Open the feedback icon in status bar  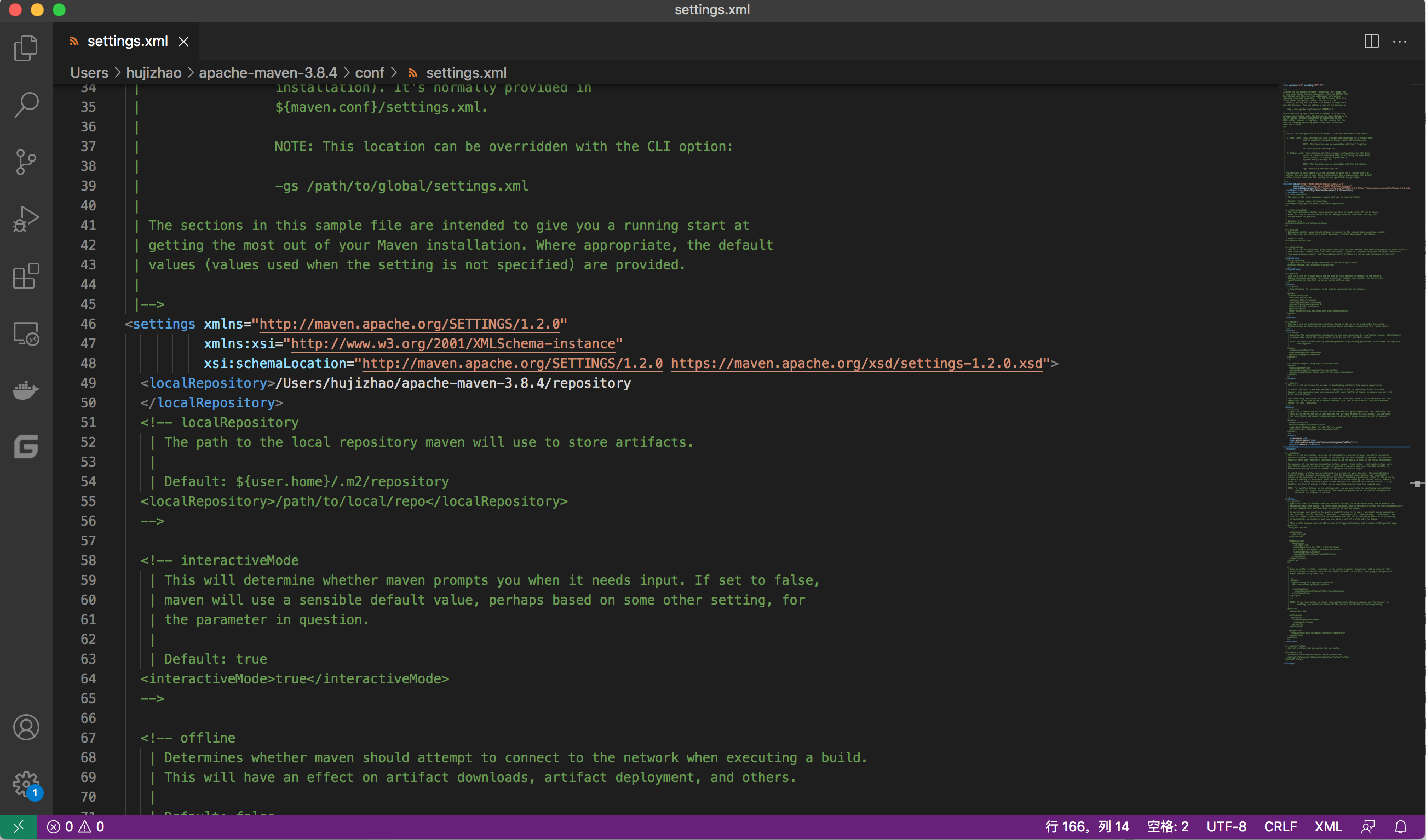tap(1368, 827)
